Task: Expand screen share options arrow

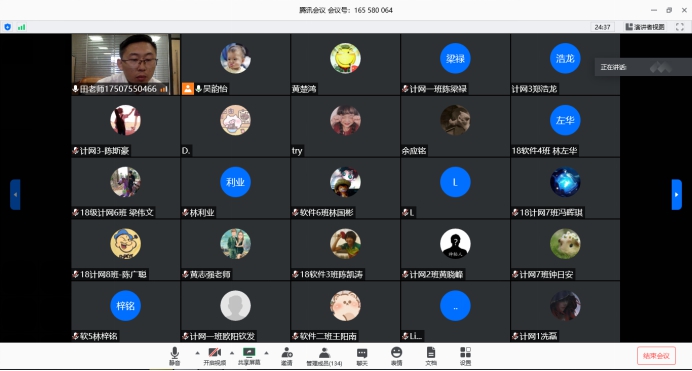Action: (x=266, y=353)
